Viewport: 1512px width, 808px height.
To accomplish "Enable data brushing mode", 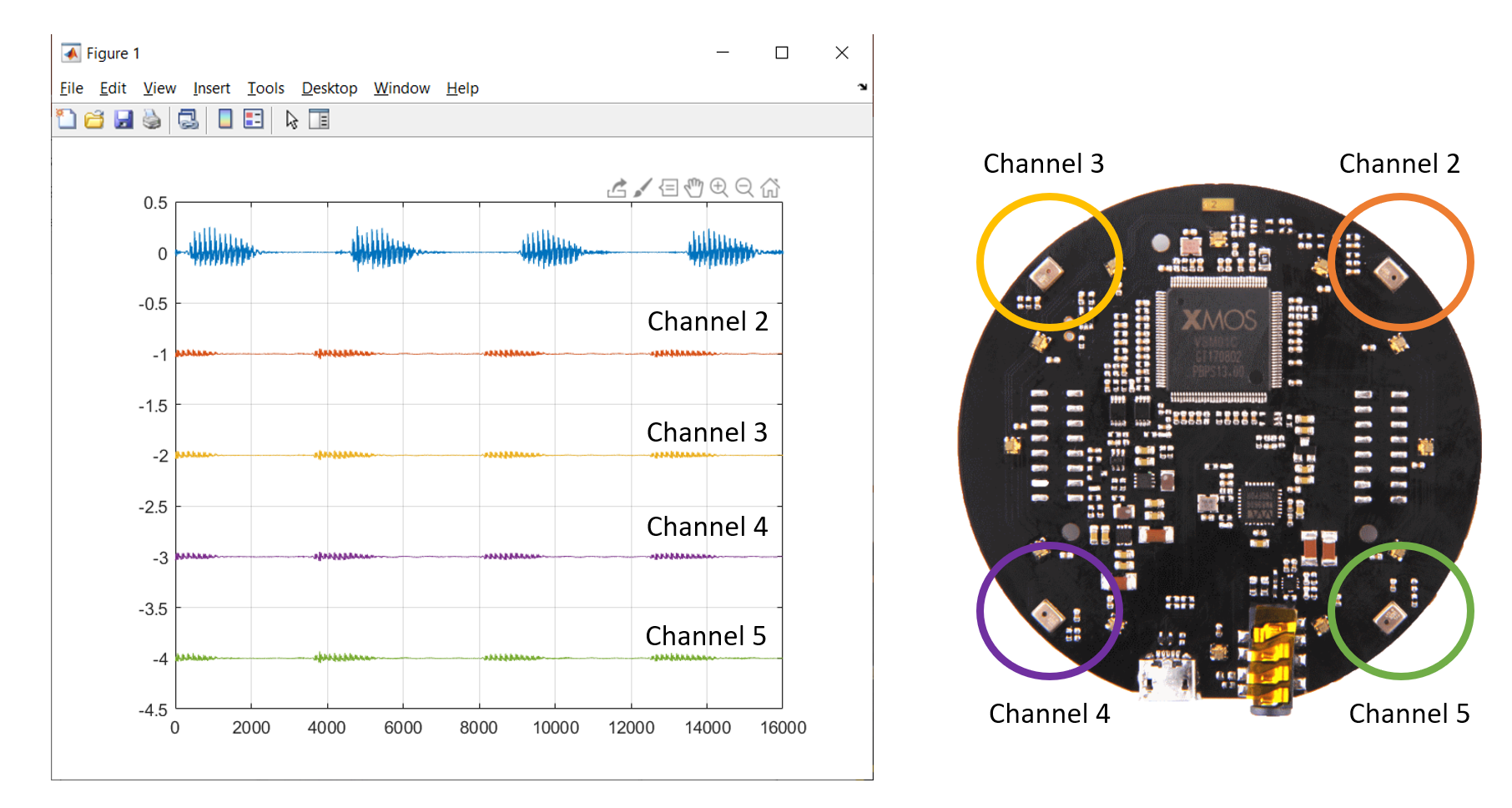I will [642, 188].
